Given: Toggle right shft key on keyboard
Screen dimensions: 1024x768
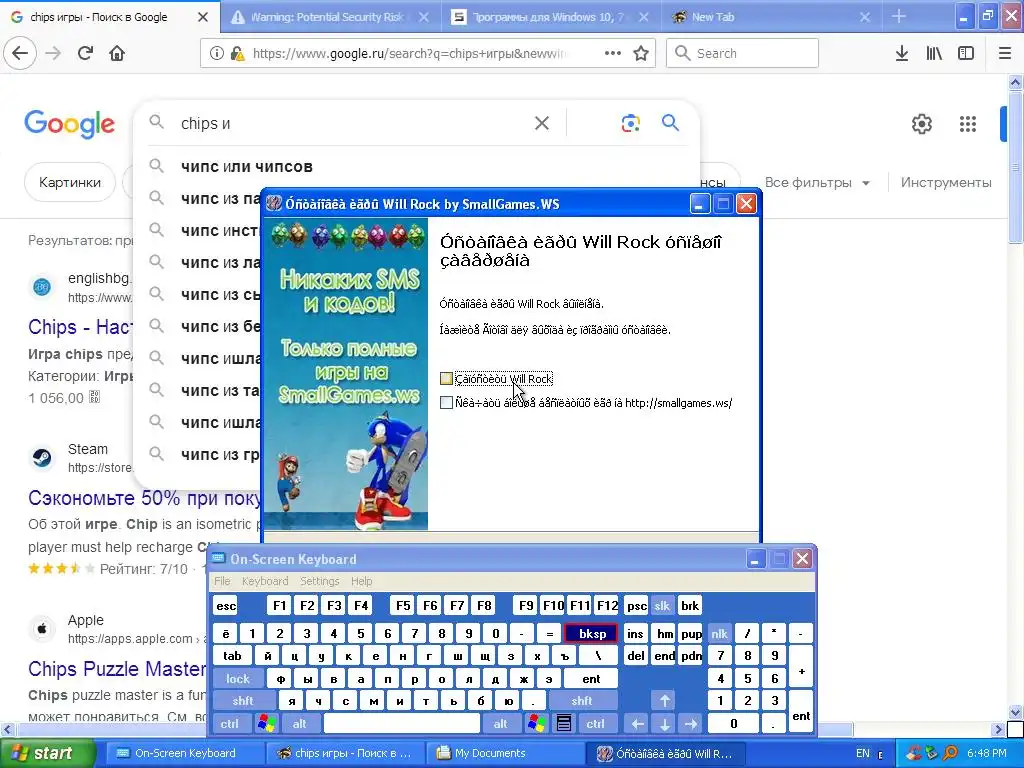Looking at the screenshot, I should pos(582,701).
